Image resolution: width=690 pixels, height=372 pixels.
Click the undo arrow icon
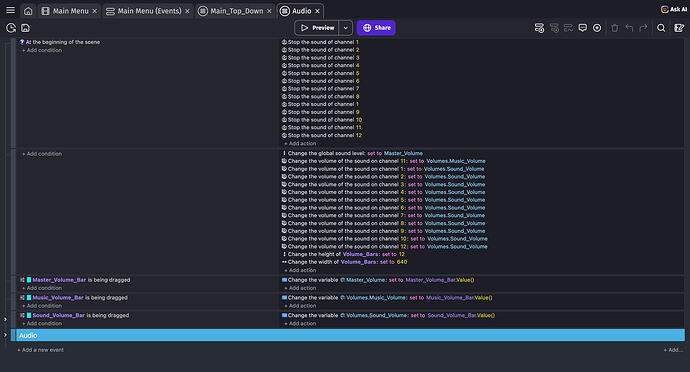(629, 28)
